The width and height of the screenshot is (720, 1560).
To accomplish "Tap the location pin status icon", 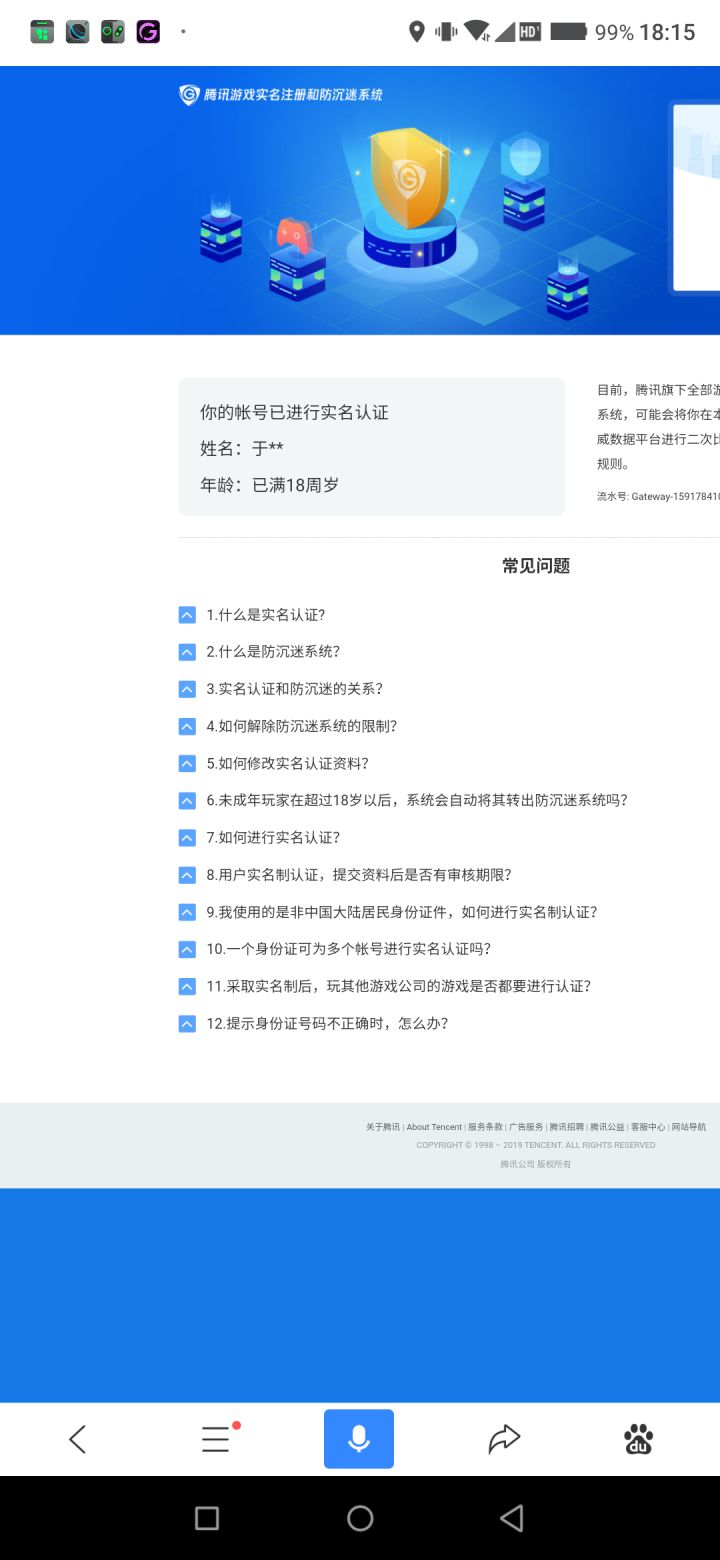I will click(x=417, y=32).
